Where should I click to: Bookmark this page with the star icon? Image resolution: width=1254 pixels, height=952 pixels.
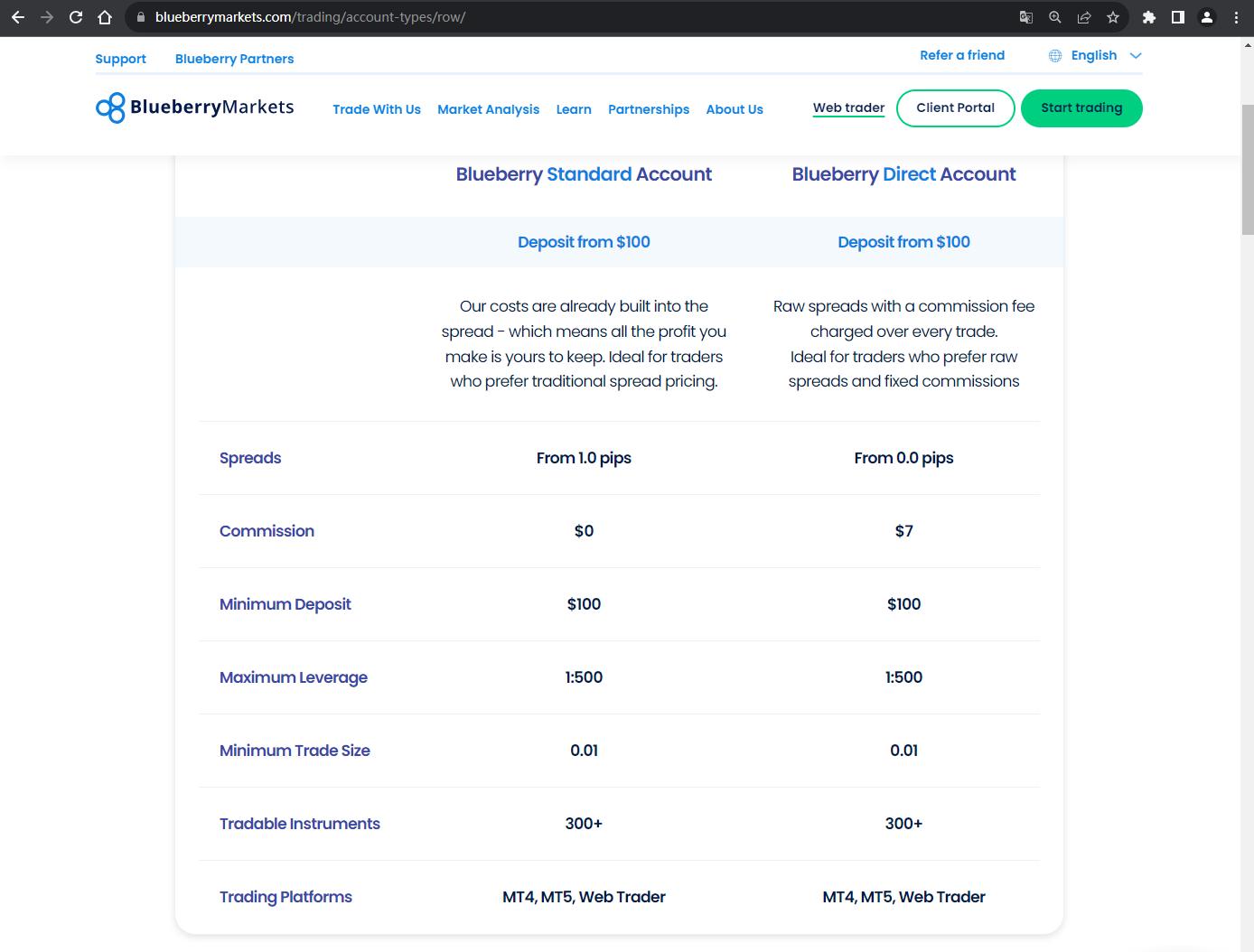pyautogui.click(x=1113, y=17)
